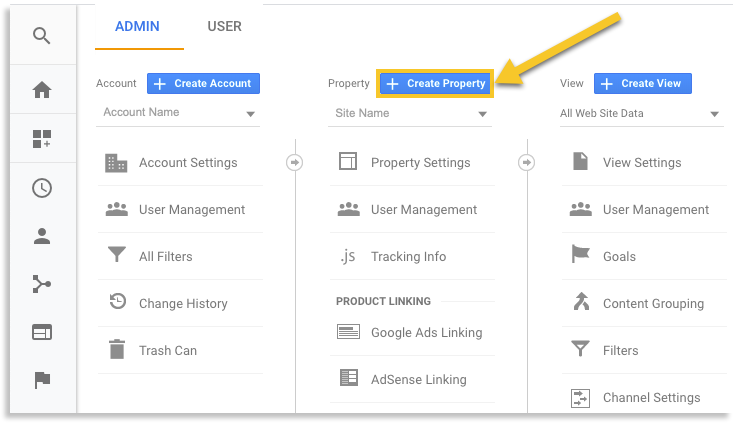Open Acquisition branching-arrows icon in sidebar
The width and height of the screenshot is (737, 423).
coord(41,285)
